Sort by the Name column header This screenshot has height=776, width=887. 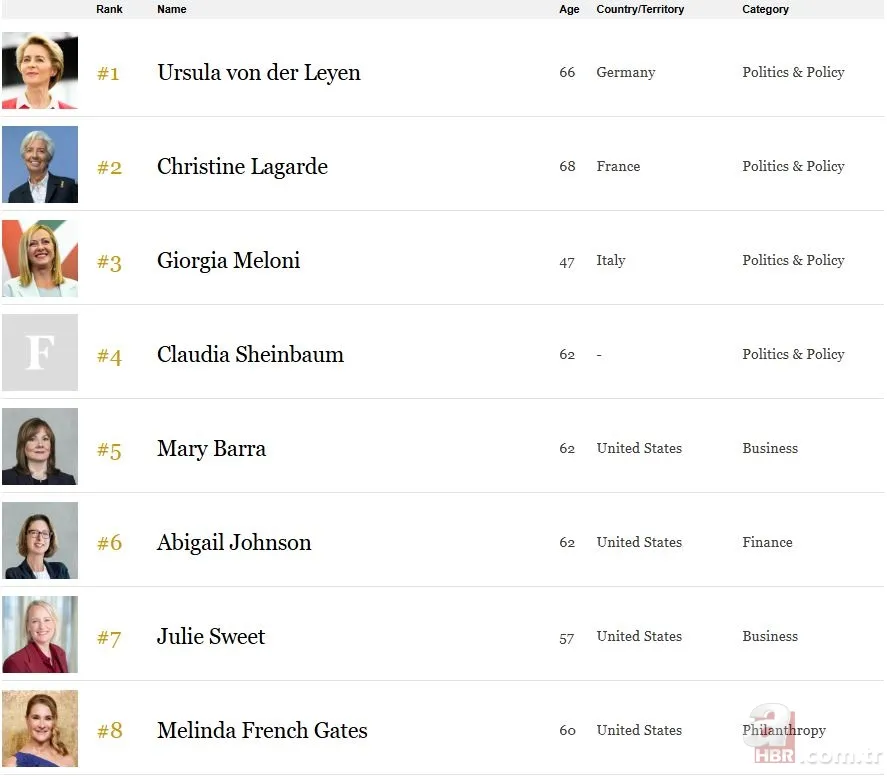click(x=172, y=9)
